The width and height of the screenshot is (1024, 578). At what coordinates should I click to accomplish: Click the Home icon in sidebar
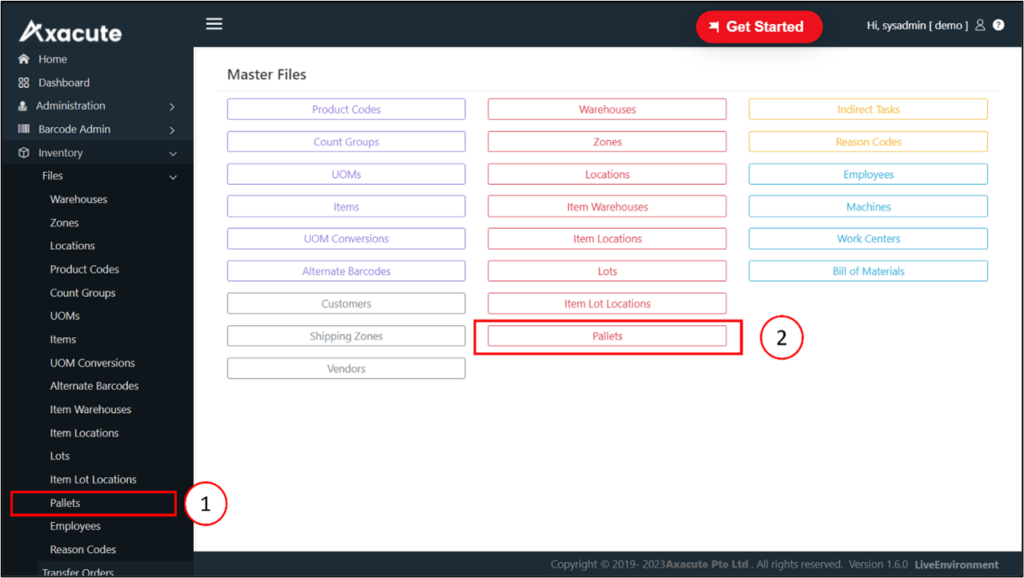point(24,59)
